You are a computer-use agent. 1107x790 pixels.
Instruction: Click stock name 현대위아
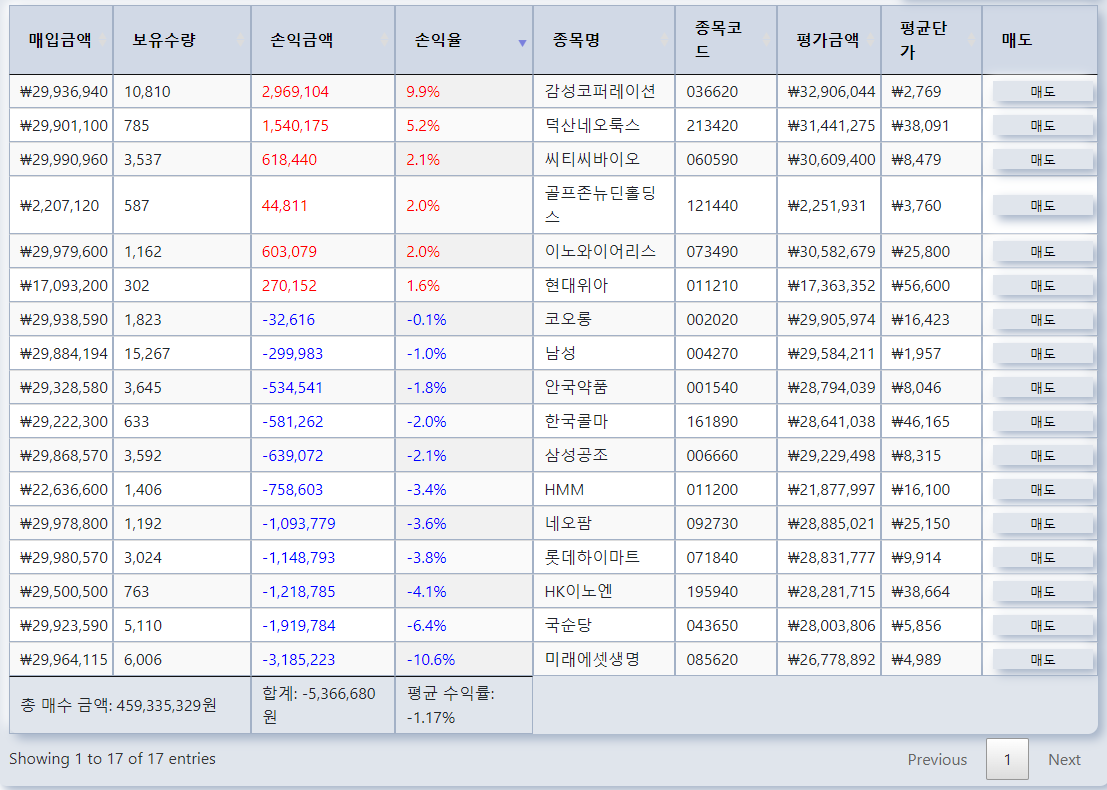tap(576, 285)
